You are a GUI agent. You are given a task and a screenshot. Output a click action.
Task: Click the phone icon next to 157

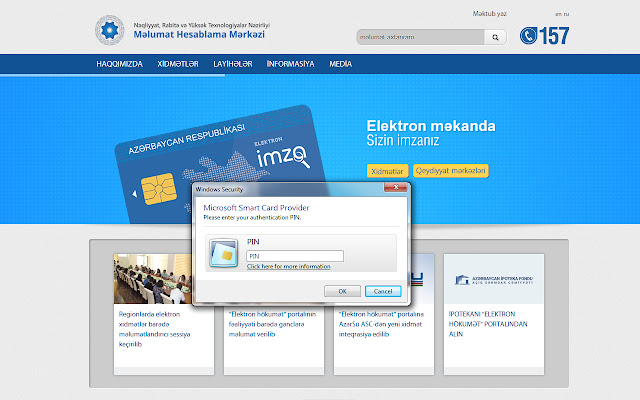[x=528, y=36]
